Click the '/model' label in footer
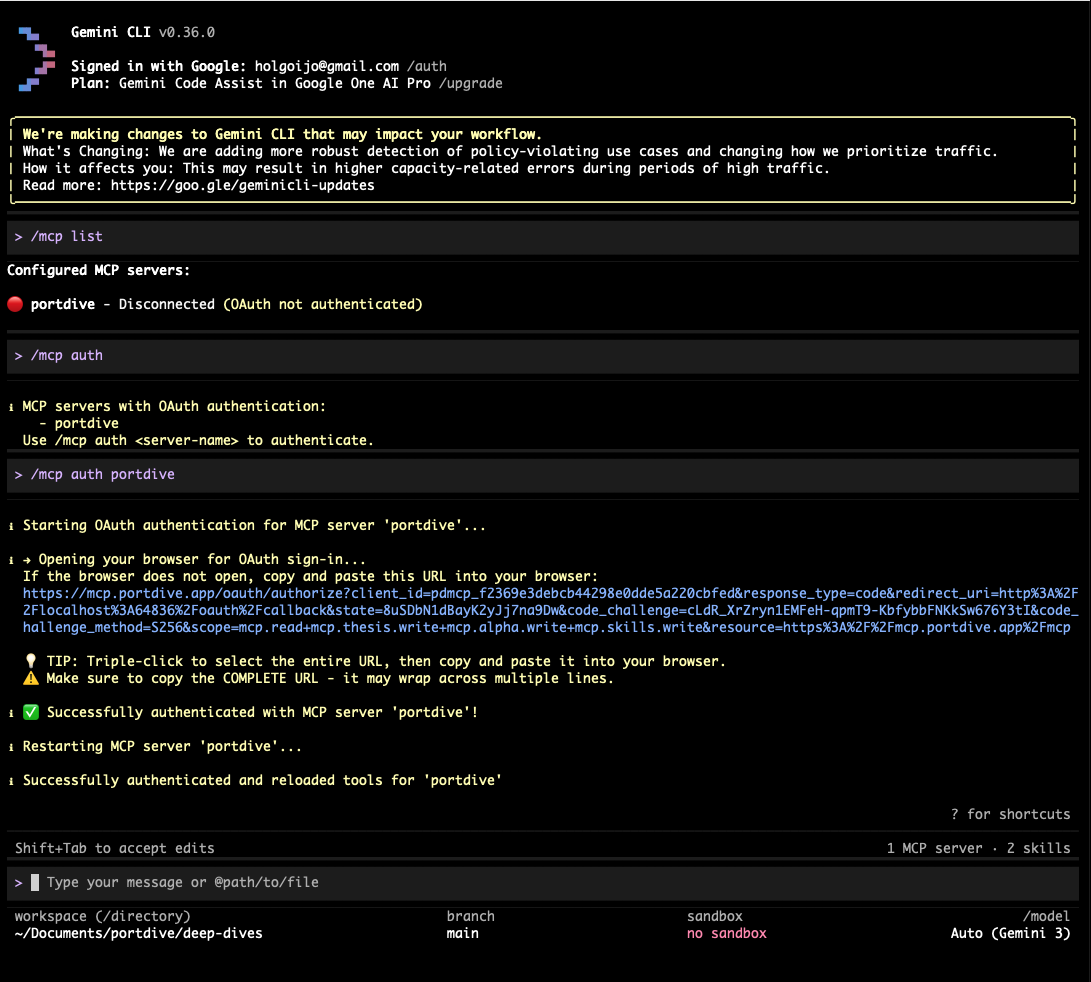Image resolution: width=1091 pixels, height=982 pixels. click(x=1046, y=917)
